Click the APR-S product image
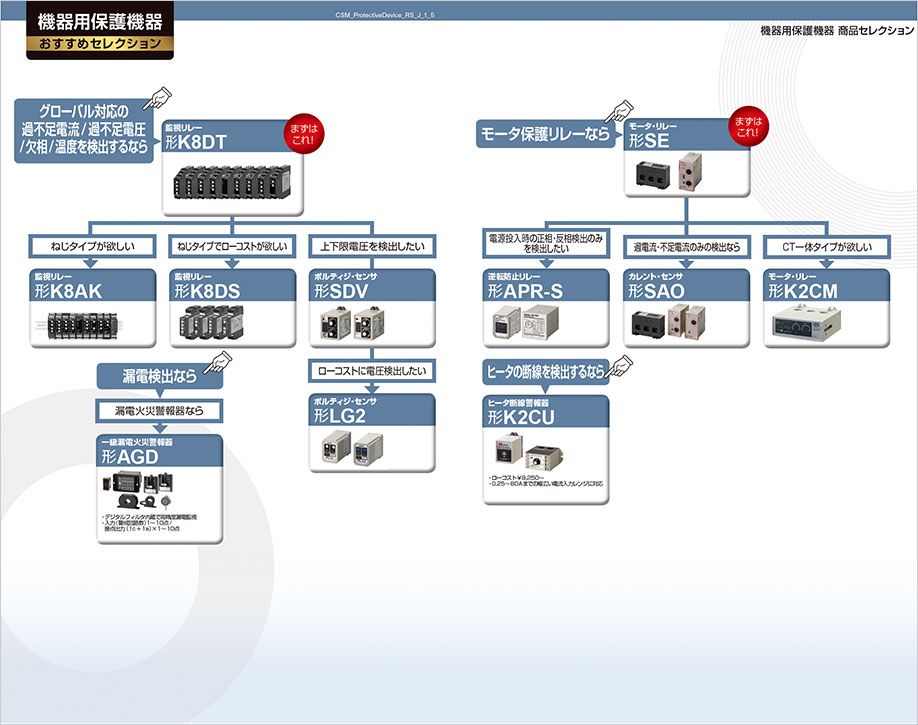Viewport: 918px width, 725px height. coord(526,323)
